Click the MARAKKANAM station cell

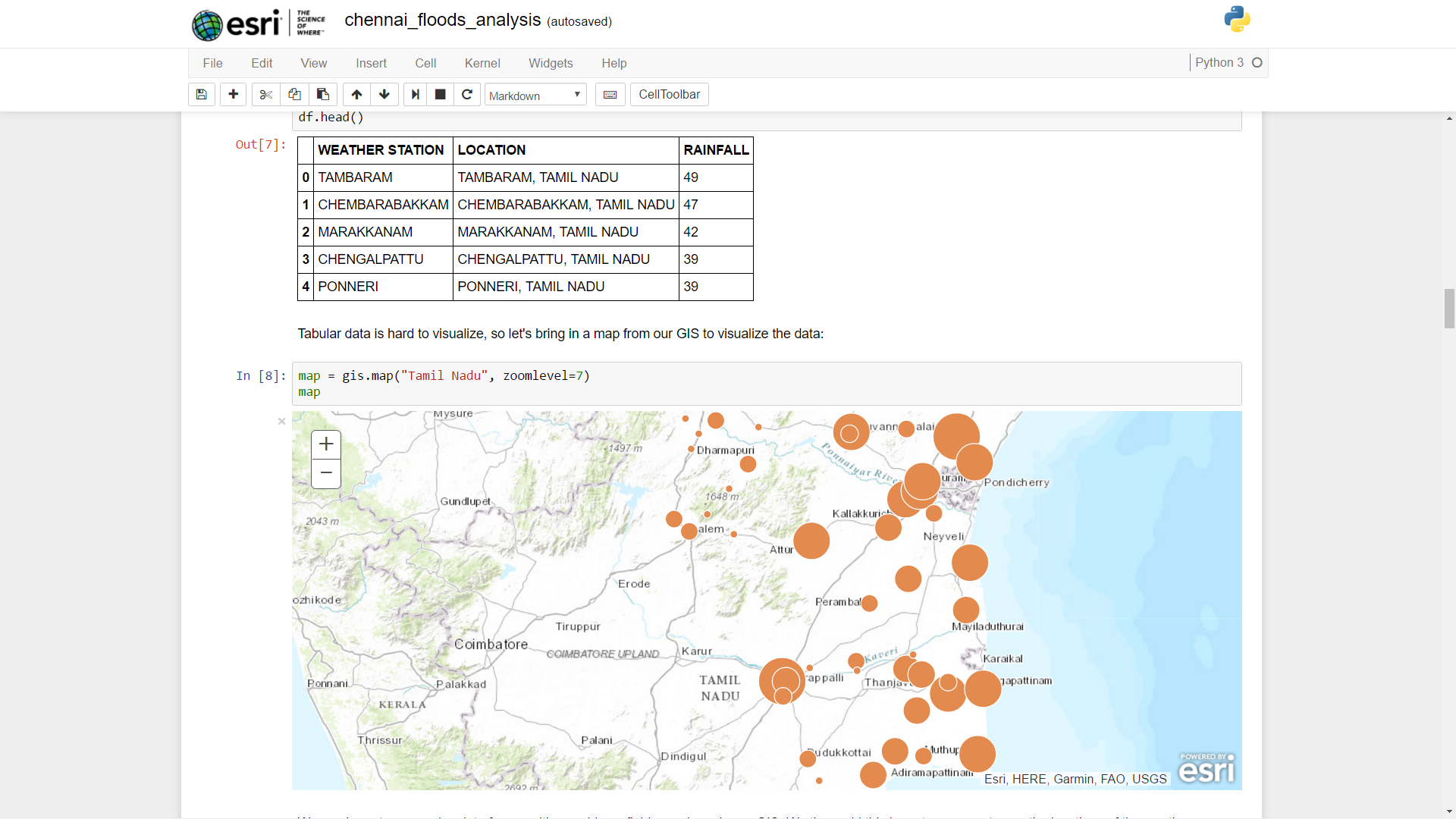[382, 232]
